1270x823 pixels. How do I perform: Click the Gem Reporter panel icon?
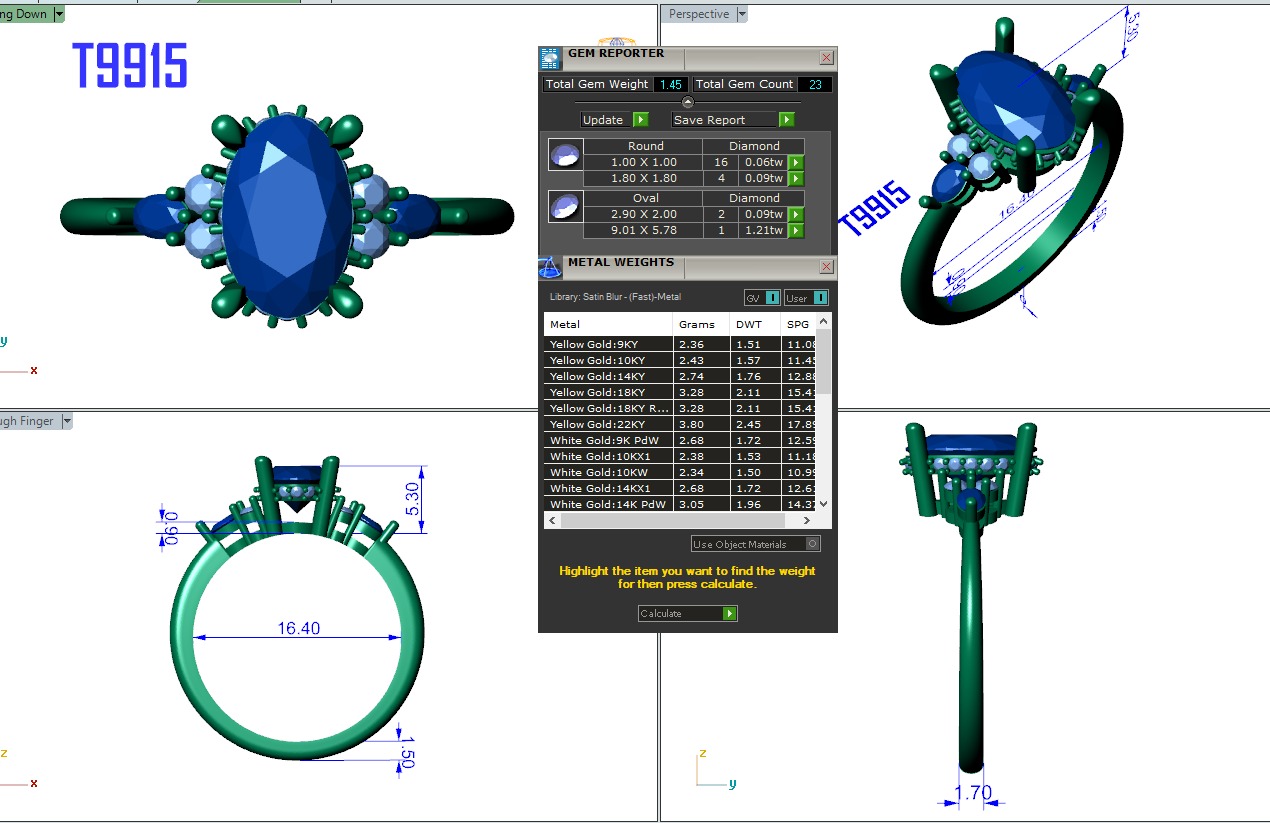550,57
